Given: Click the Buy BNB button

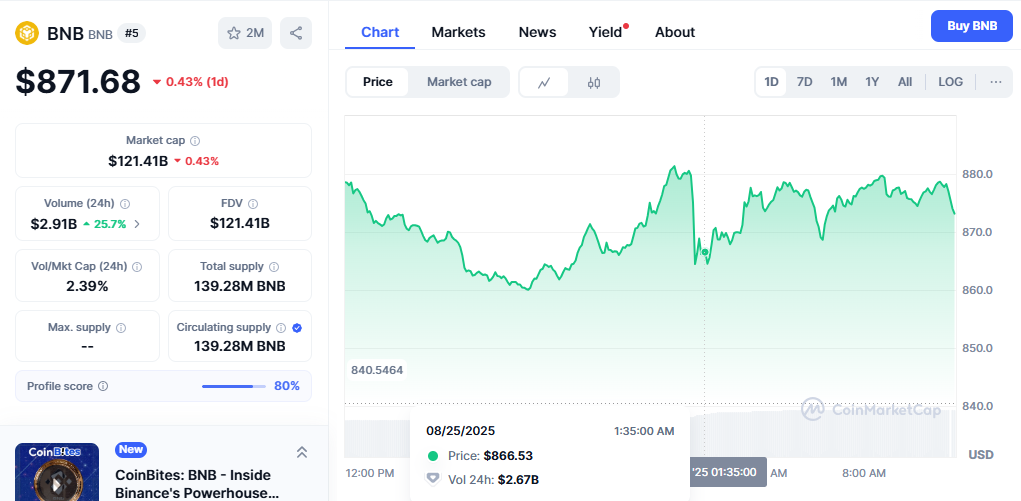Looking at the screenshot, I should coord(971,26).
